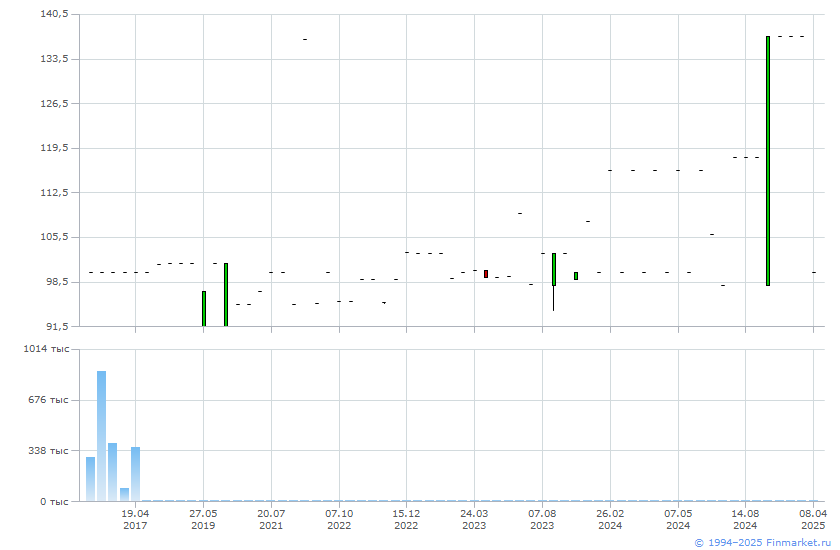Click the red candlestick after 24.03 2023
This screenshot has width=840, height=550.
tap(486, 274)
